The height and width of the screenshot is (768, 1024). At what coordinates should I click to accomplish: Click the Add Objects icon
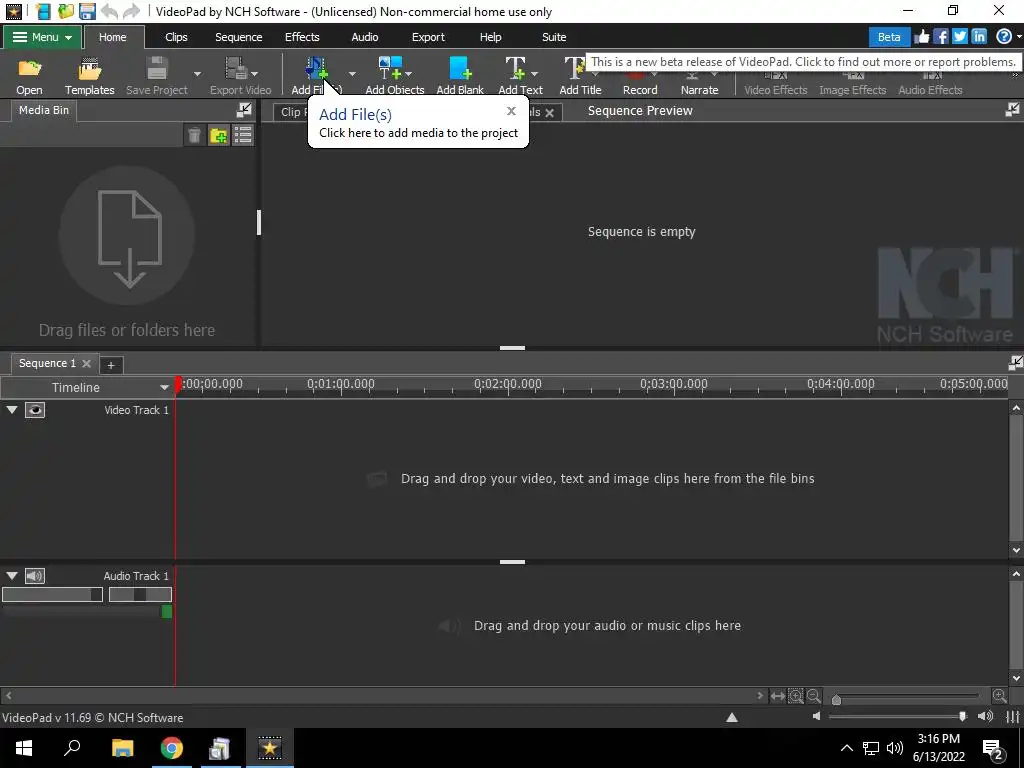click(x=390, y=68)
